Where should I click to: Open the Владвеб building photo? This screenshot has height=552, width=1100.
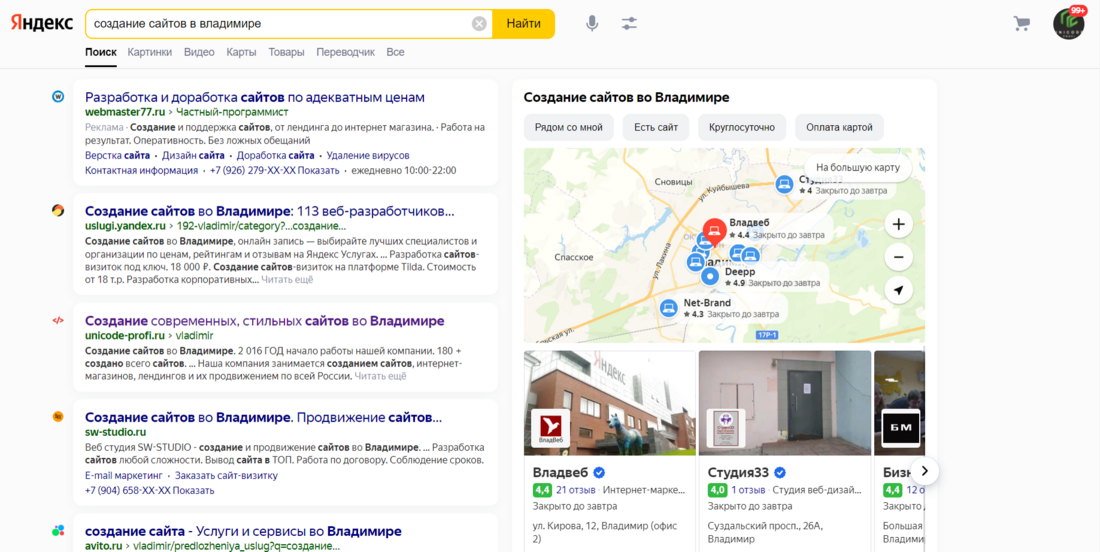coord(610,403)
